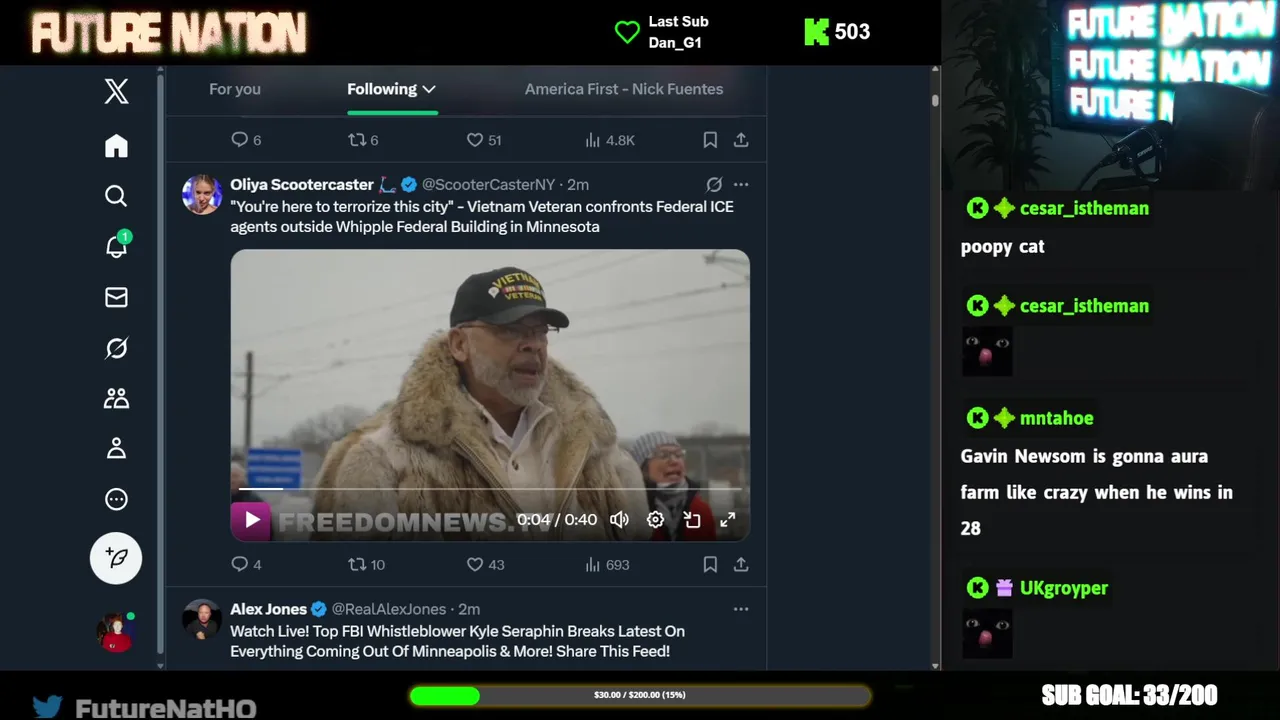Open Communities people icon
Image resolution: width=1280 pixels, height=720 pixels.
coord(116,398)
